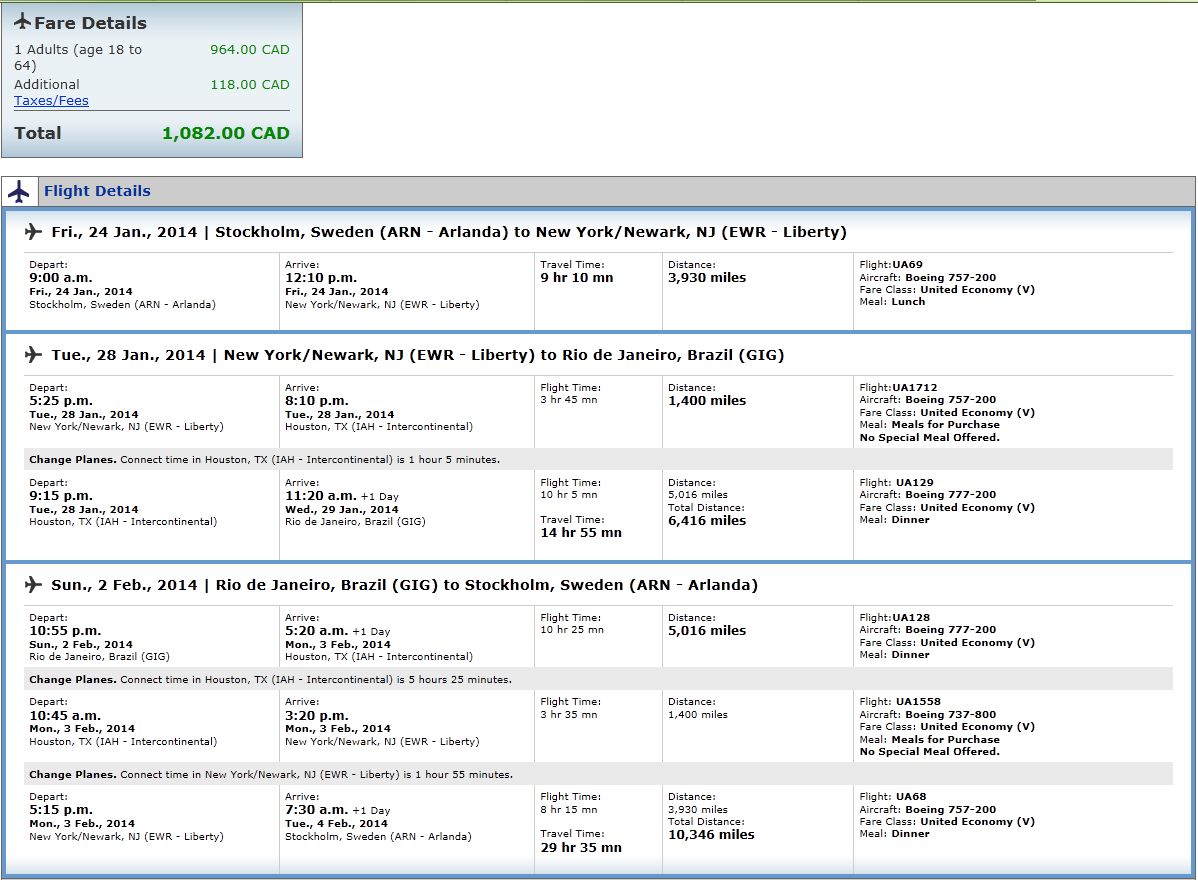
Task: Click the airplane icon in Flight Details header
Action: (x=19, y=191)
